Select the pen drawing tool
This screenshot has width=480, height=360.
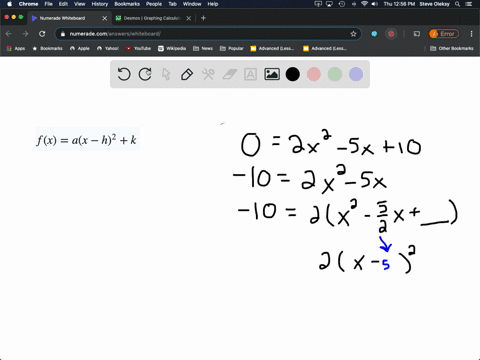tap(187, 74)
